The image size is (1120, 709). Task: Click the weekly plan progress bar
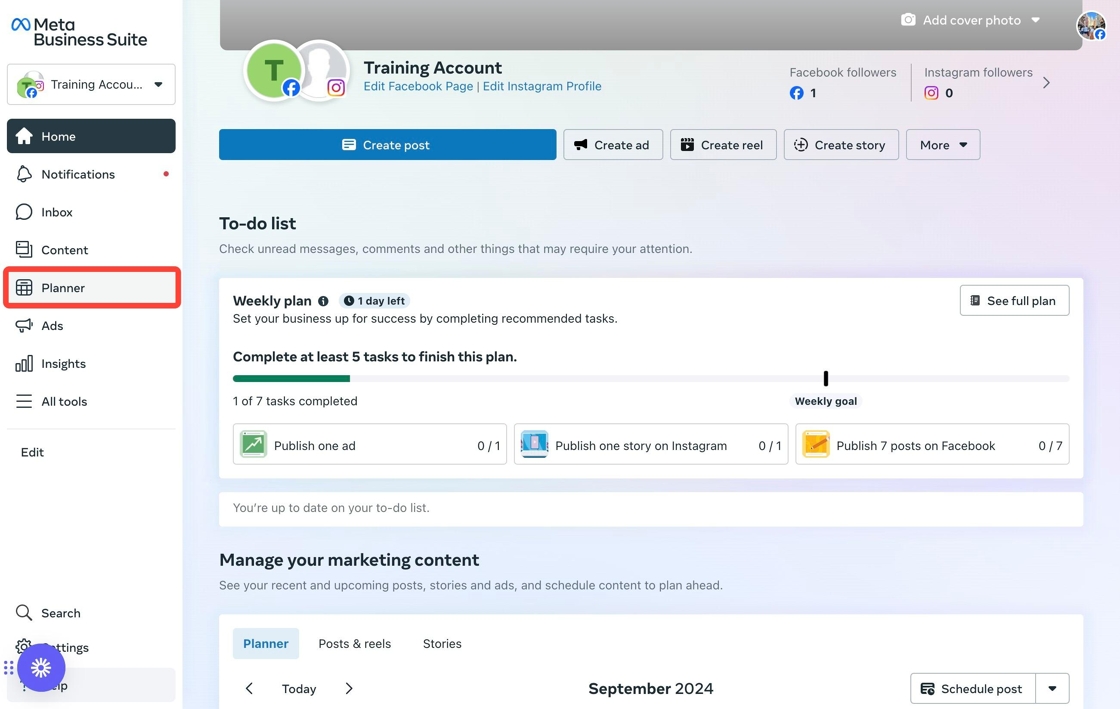click(651, 378)
